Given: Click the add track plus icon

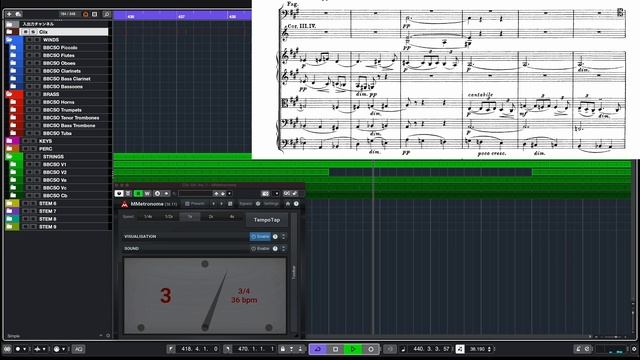Looking at the screenshot, I should (x=9, y=14).
